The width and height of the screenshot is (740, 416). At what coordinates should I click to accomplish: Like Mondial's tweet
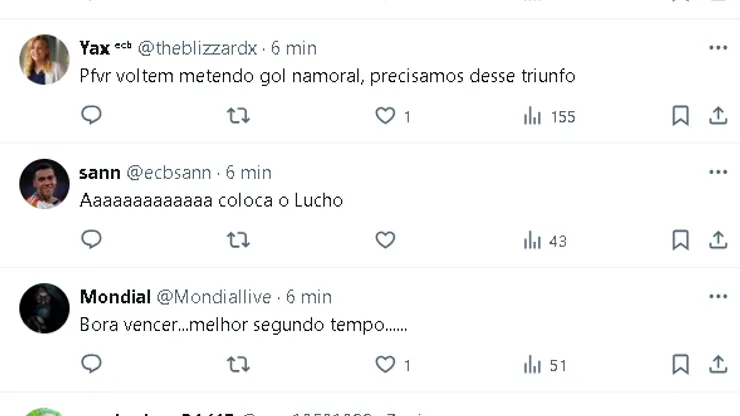[x=385, y=365]
